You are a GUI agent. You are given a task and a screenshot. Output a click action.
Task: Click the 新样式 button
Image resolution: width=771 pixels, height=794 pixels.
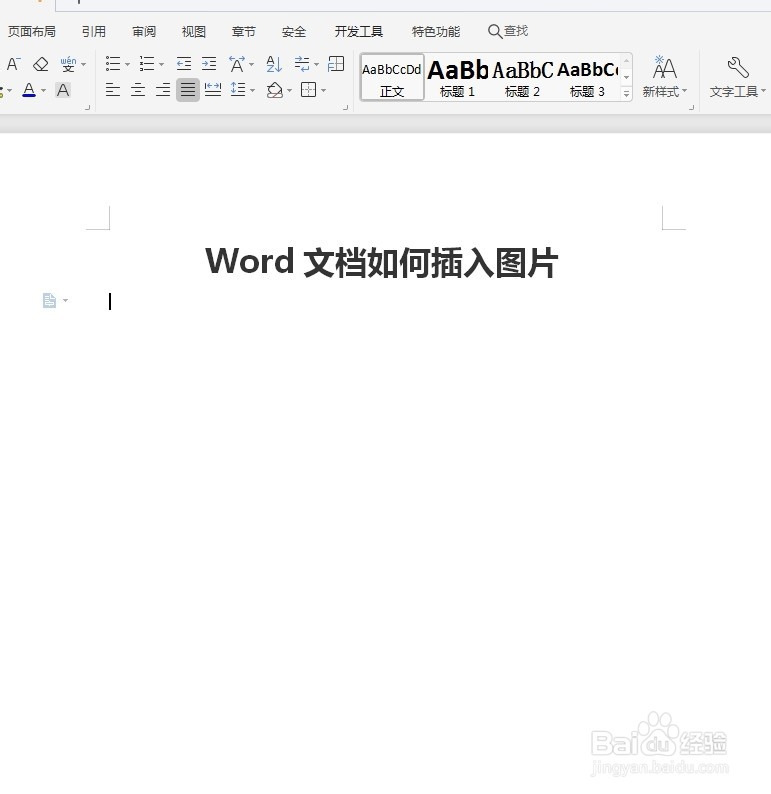click(664, 77)
